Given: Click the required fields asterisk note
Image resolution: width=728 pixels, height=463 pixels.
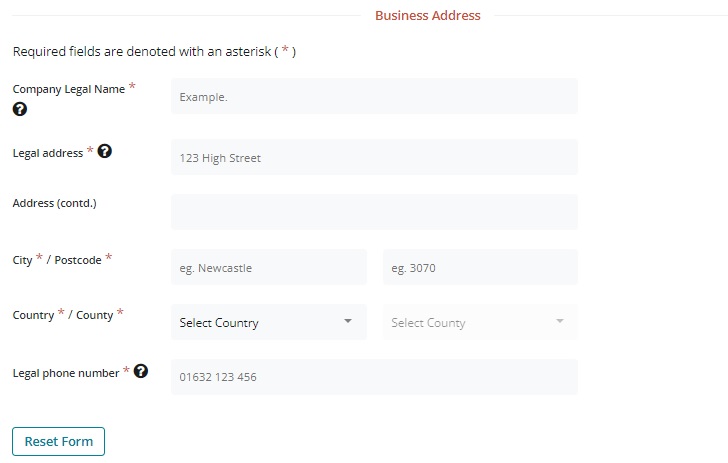Looking at the screenshot, I should click(x=154, y=51).
